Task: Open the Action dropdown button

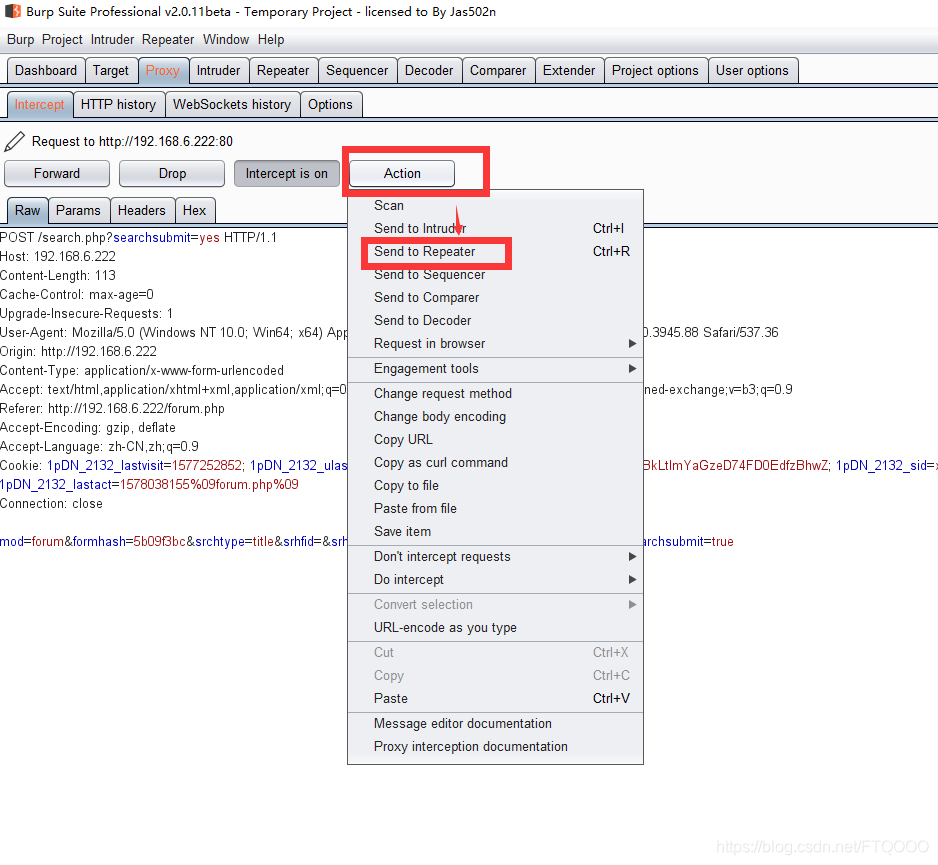Action: coord(402,173)
